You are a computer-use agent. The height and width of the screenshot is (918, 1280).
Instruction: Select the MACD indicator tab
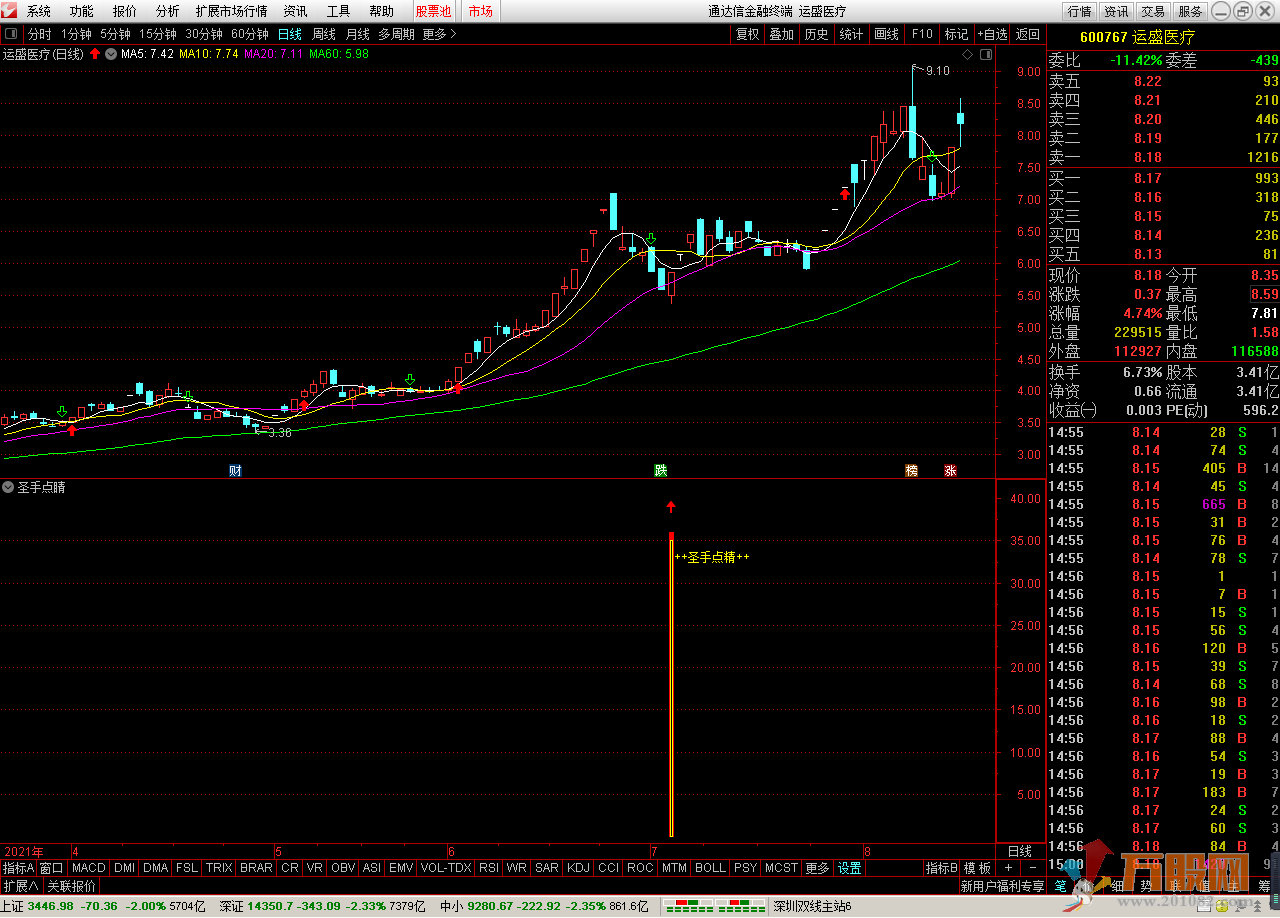89,868
